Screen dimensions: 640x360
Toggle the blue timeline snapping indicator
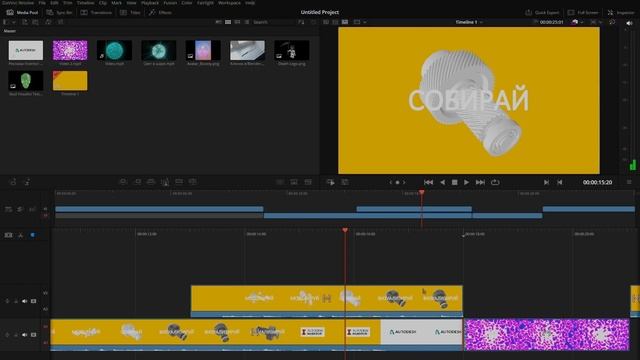click(x=32, y=235)
